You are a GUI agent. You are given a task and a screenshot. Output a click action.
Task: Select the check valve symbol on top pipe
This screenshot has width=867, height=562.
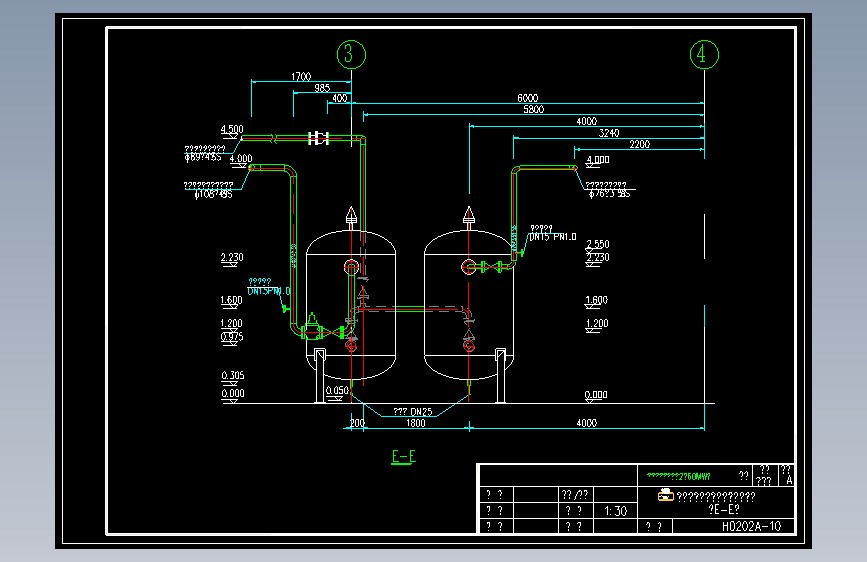click(318, 138)
